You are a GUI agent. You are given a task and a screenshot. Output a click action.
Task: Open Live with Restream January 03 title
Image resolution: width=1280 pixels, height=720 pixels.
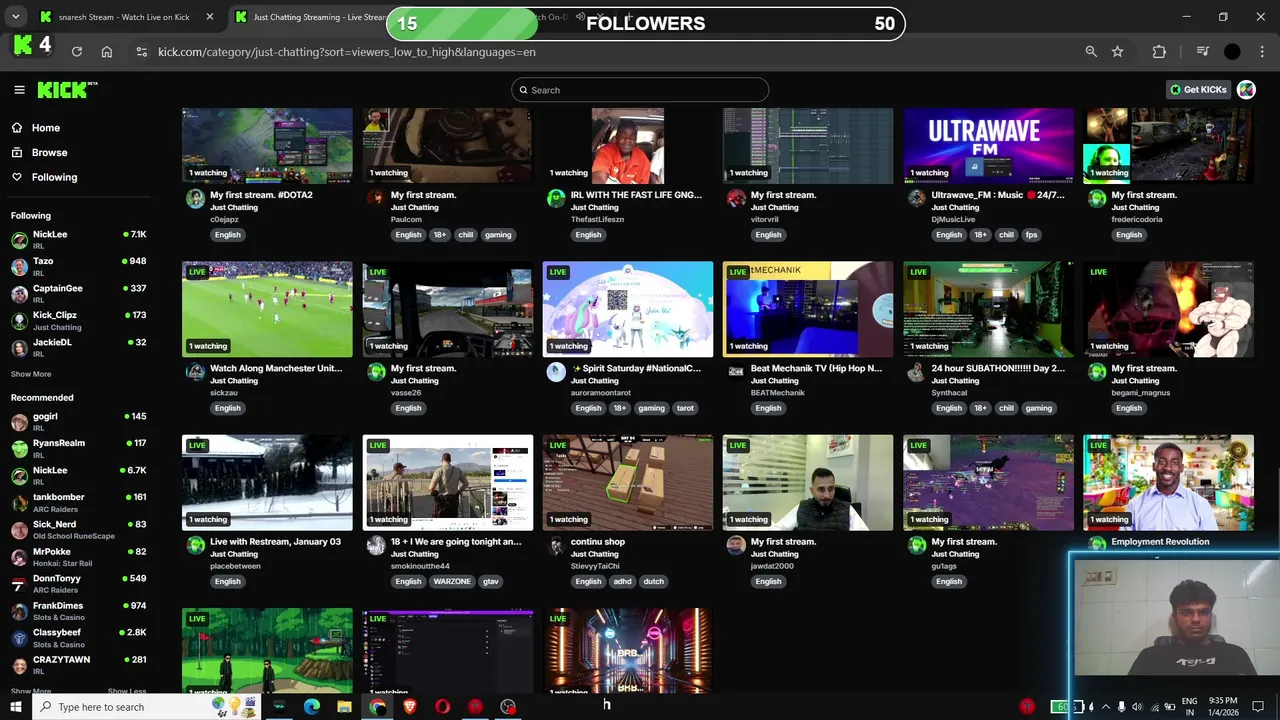tap(275, 542)
